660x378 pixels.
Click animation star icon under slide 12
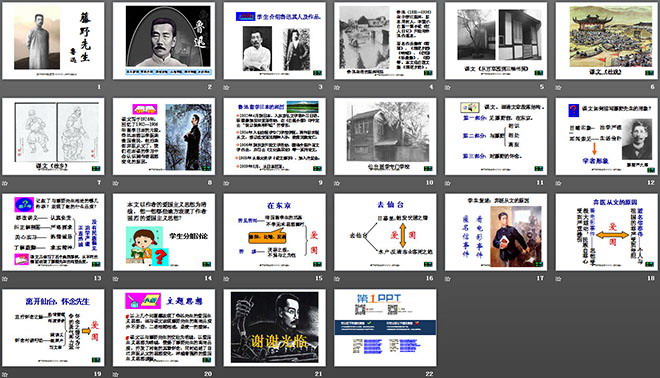click(x=559, y=183)
